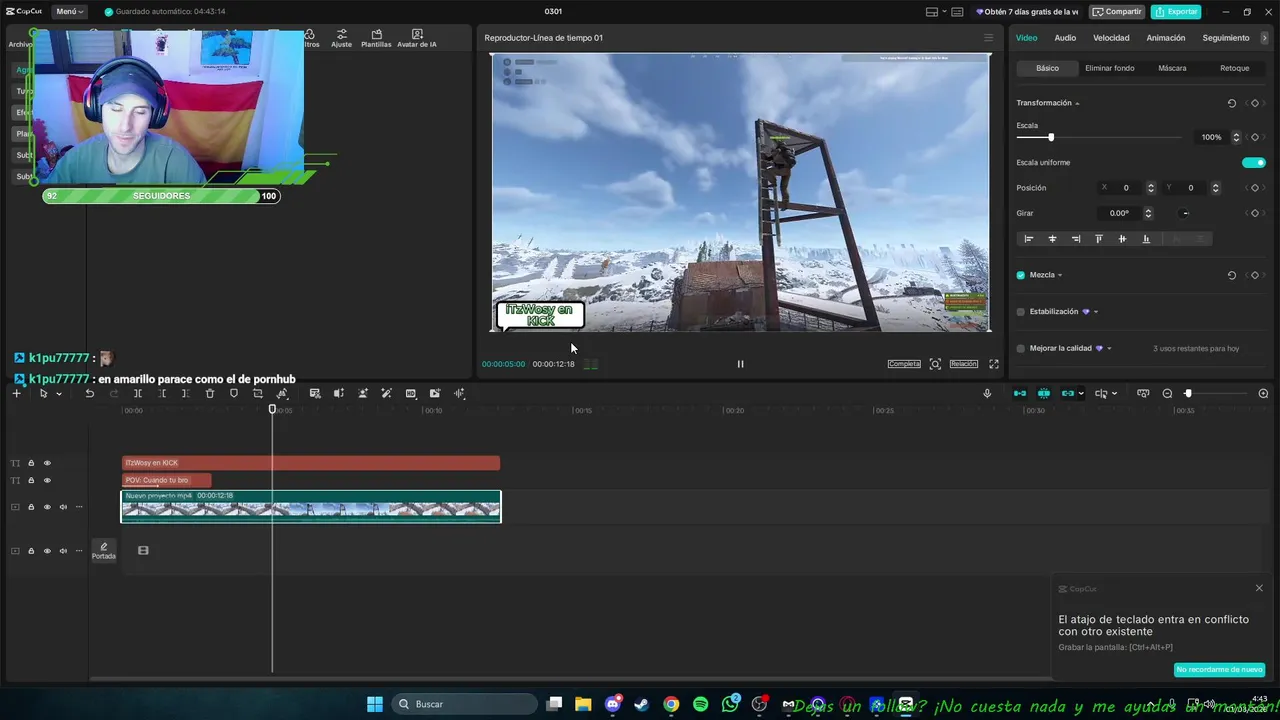1280x720 pixels.
Task: Click the split clip tool icon
Action: point(138,394)
